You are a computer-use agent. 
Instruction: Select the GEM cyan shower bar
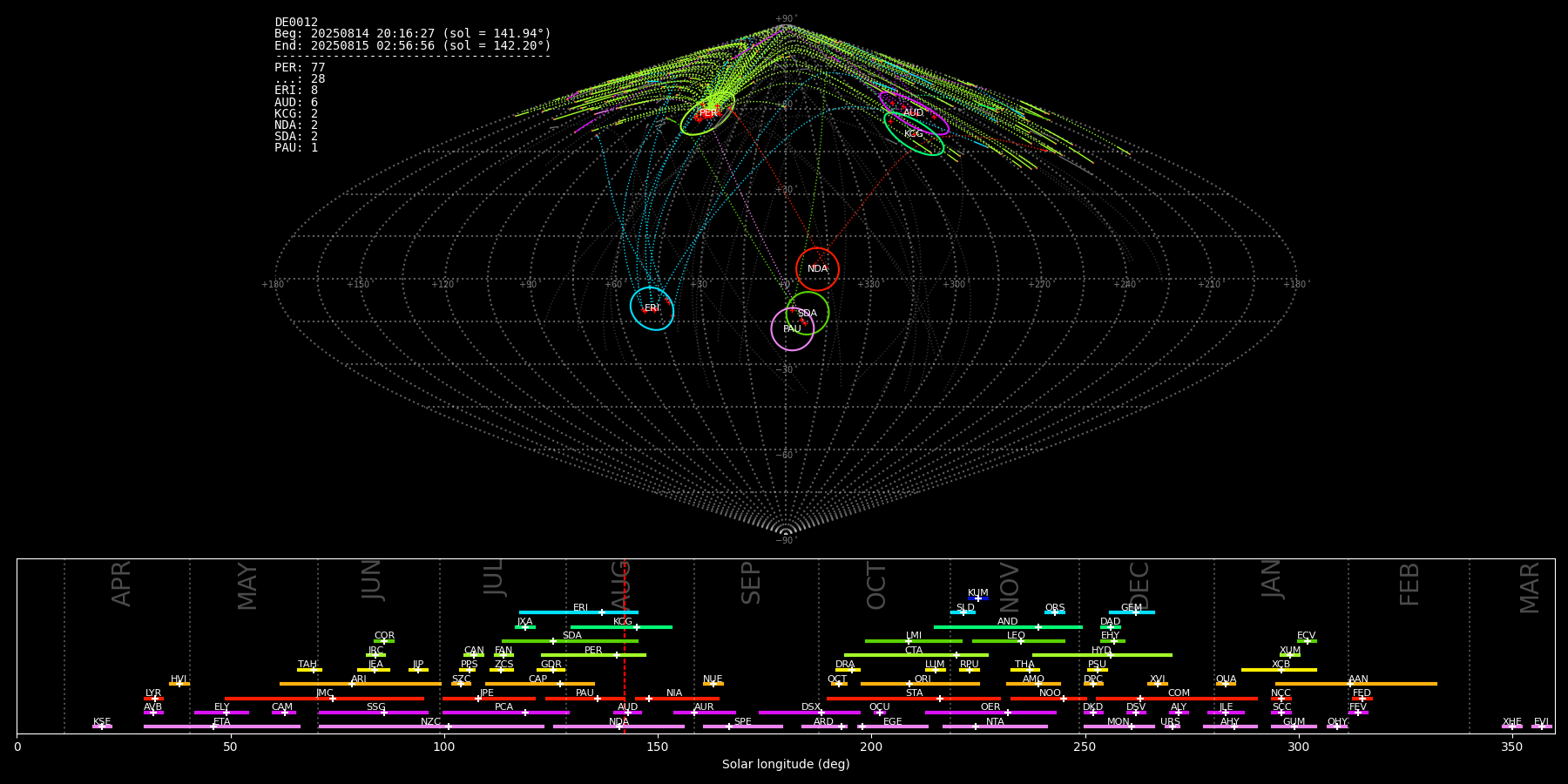coord(1132,612)
